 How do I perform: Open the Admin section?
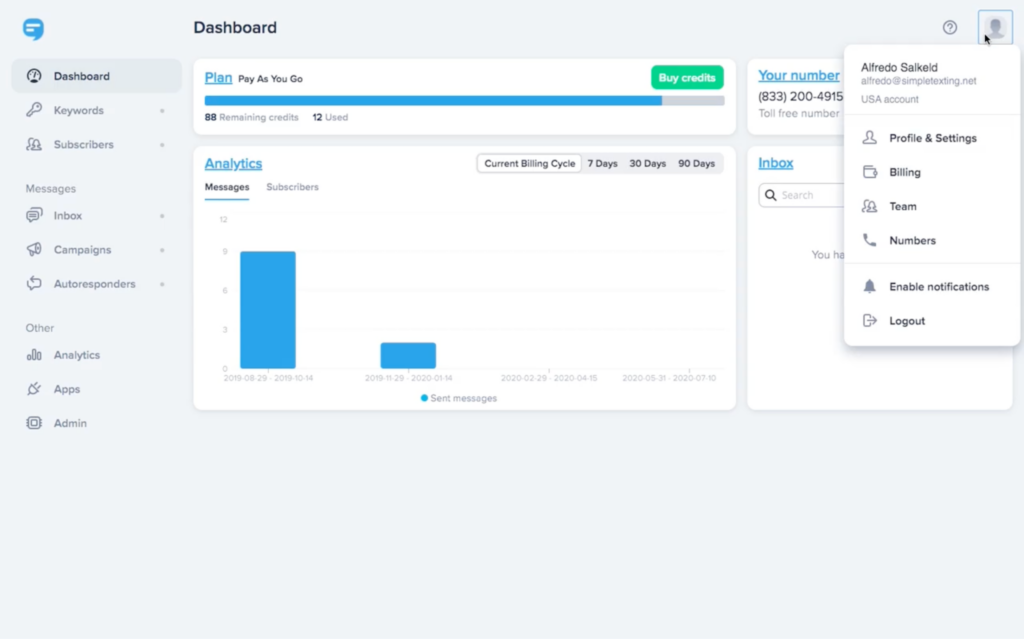coord(70,422)
